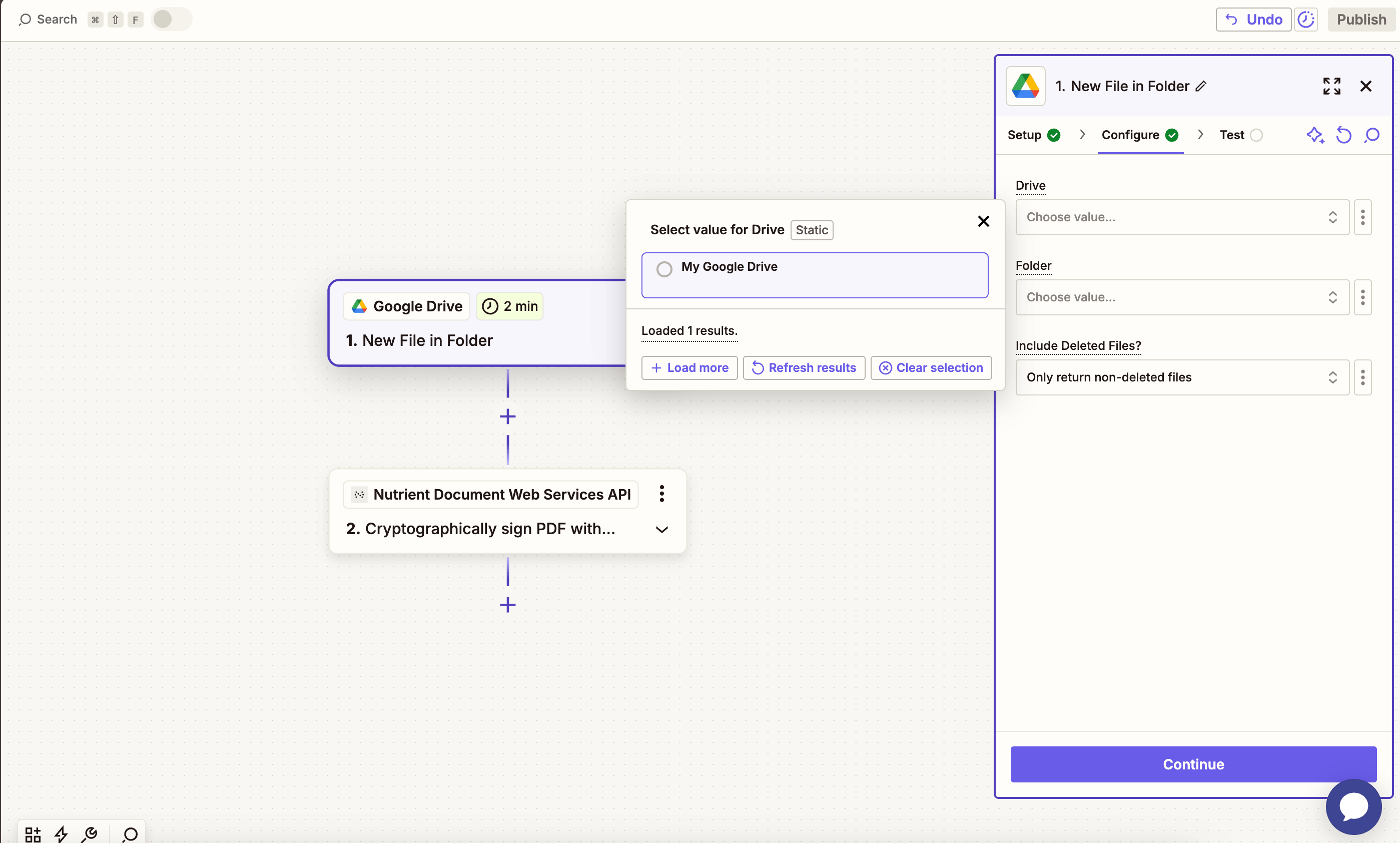
Task: Click the Google Drive app badge on step 1
Action: pos(406,306)
